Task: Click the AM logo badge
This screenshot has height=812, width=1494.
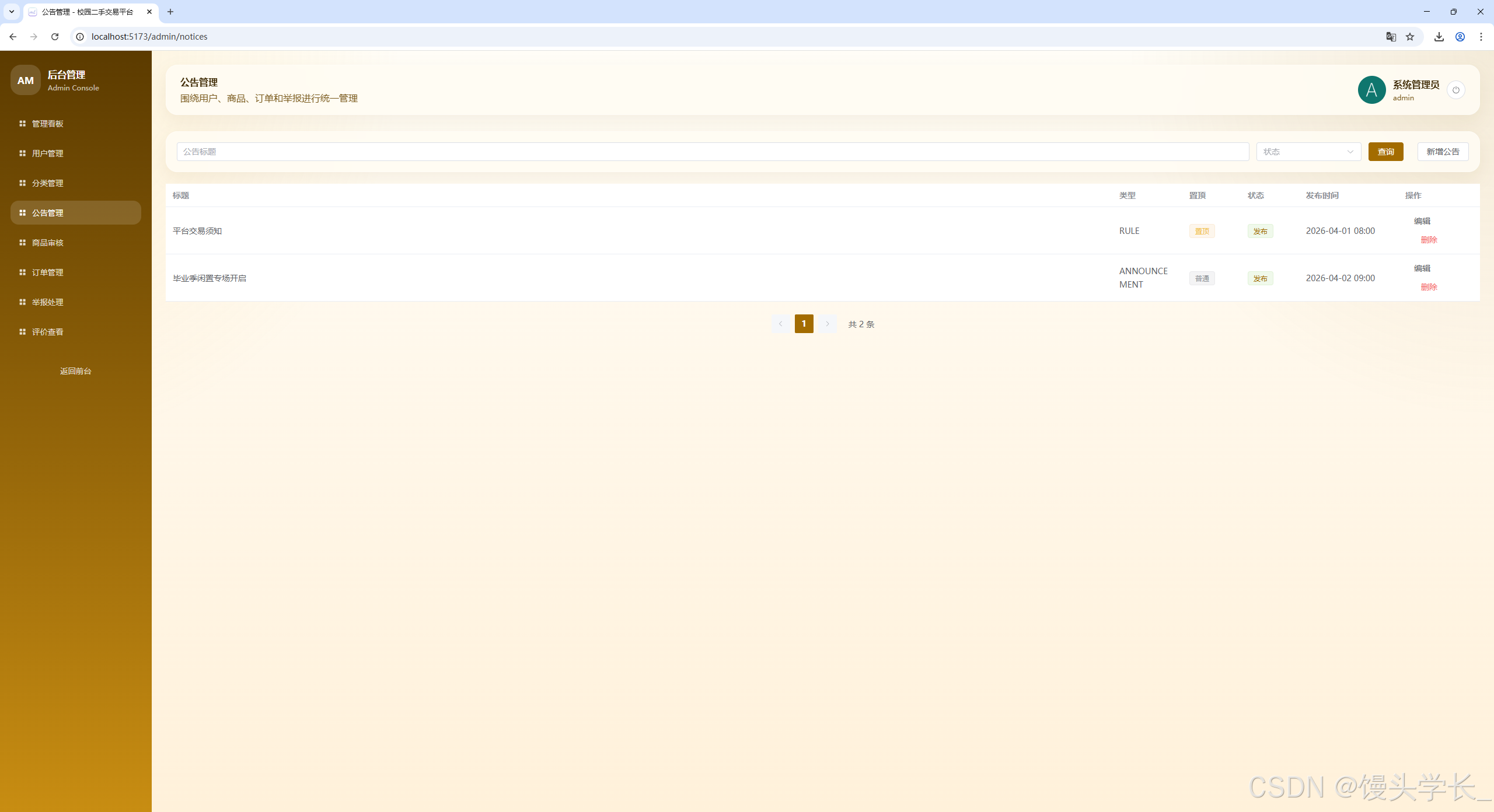Action: [x=25, y=80]
